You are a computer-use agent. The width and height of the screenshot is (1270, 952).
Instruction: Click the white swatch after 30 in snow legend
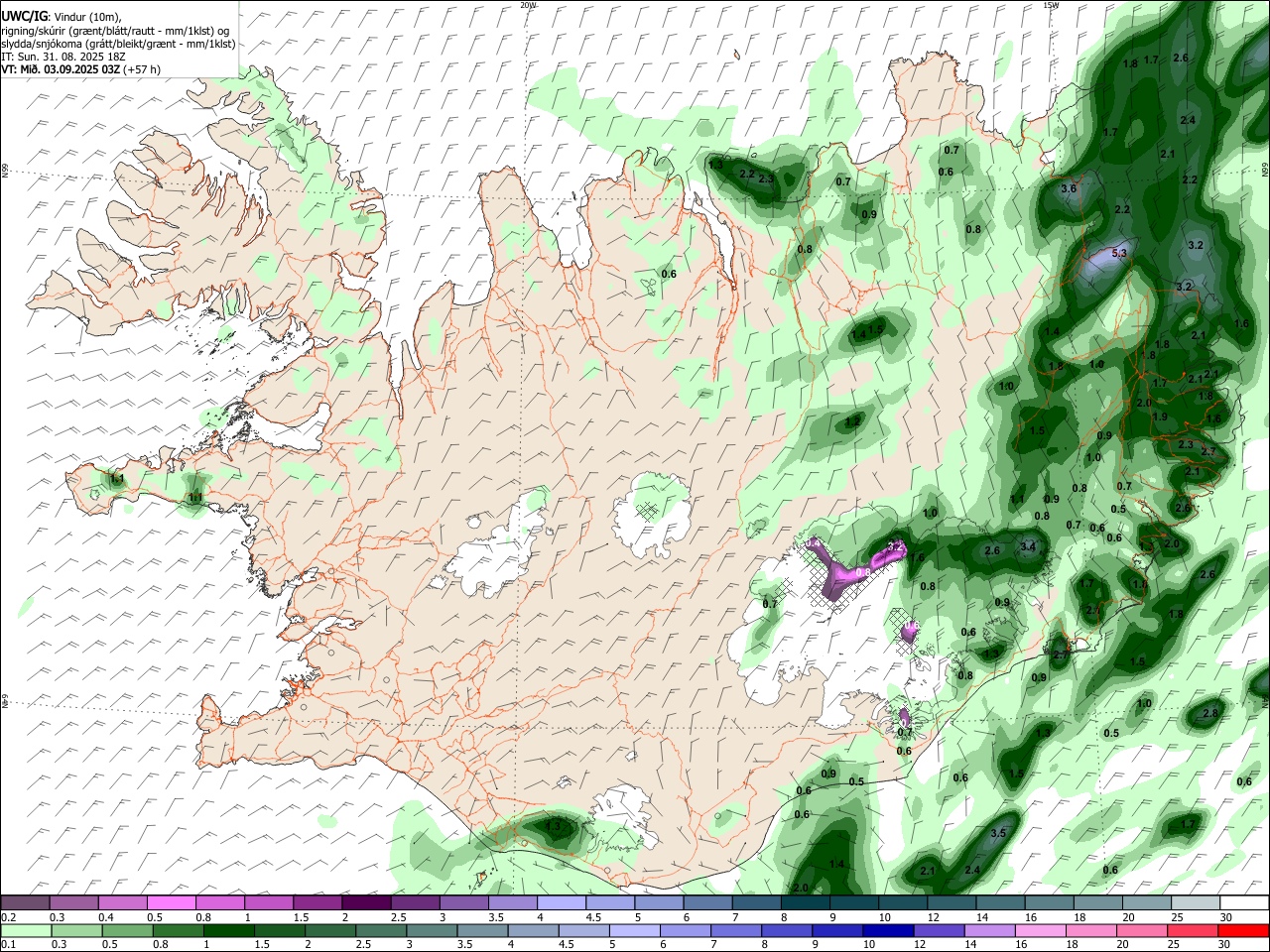[1244, 902]
